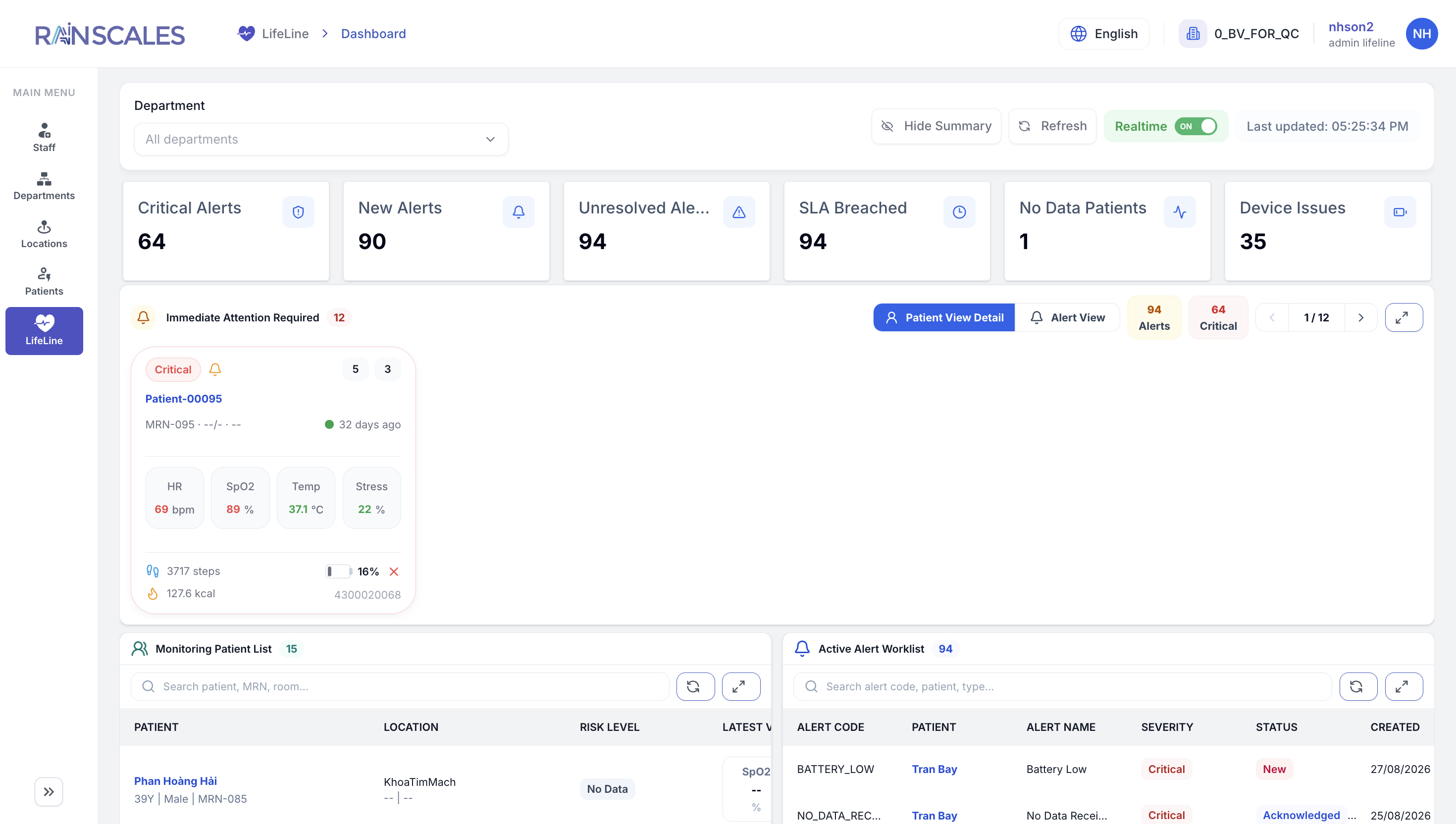Screen dimensions: 1456x824
Task: Click the bell icon on Patient-00095 card
Action: pos(215,369)
